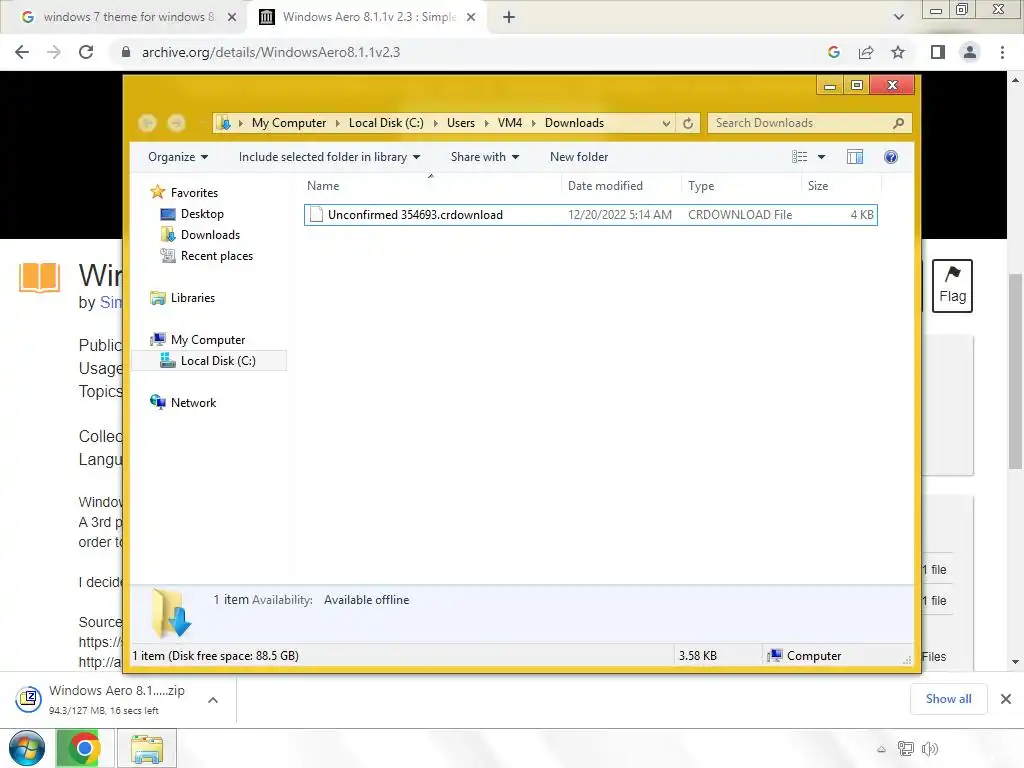Click the archive.org page vertical scrollbar
1024x768 pixels.
coord(1015,371)
